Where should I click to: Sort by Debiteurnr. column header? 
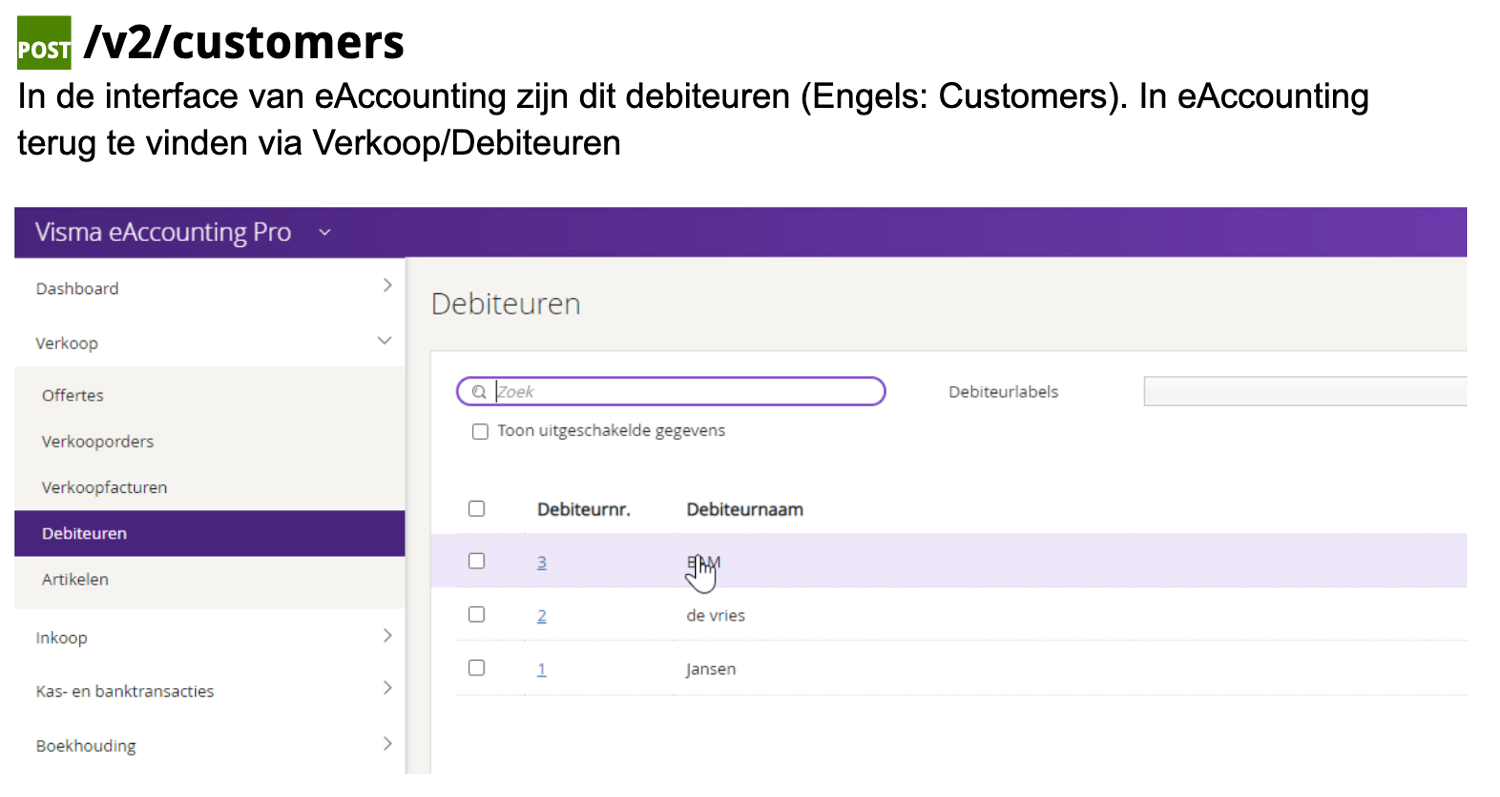coord(584,510)
